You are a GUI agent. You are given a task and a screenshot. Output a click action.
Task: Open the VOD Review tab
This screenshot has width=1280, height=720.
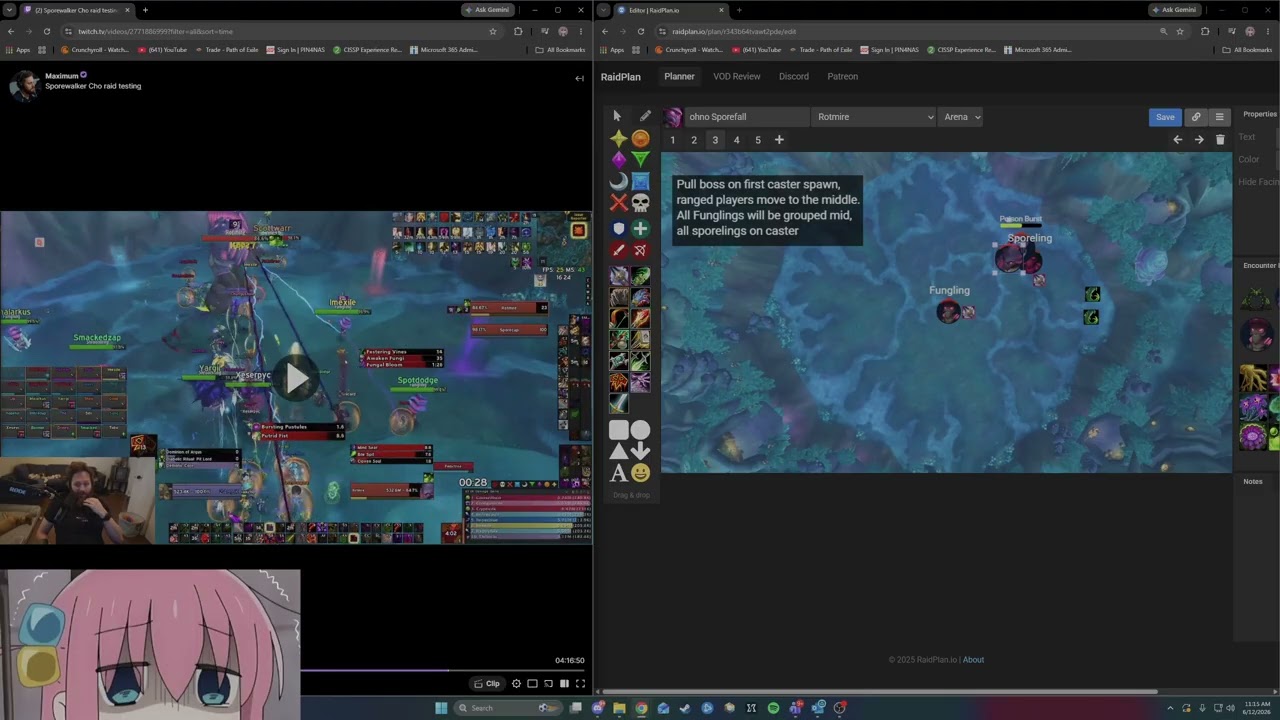(x=737, y=76)
